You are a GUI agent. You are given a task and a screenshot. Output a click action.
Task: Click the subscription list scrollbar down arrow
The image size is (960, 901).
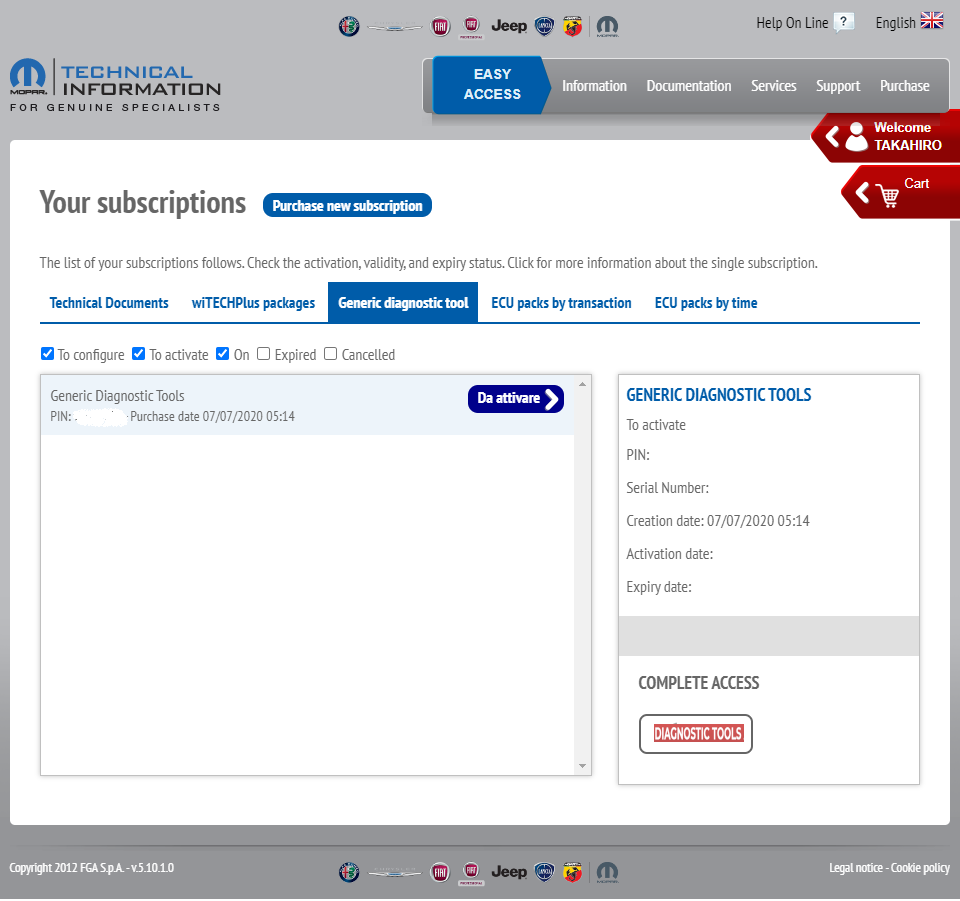coord(583,766)
